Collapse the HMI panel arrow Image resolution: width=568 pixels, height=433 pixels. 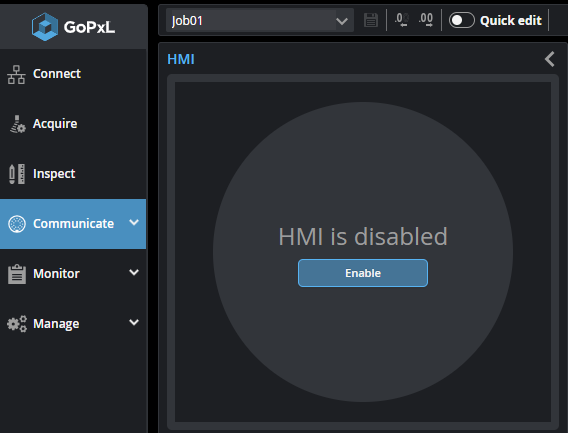pyautogui.click(x=550, y=59)
